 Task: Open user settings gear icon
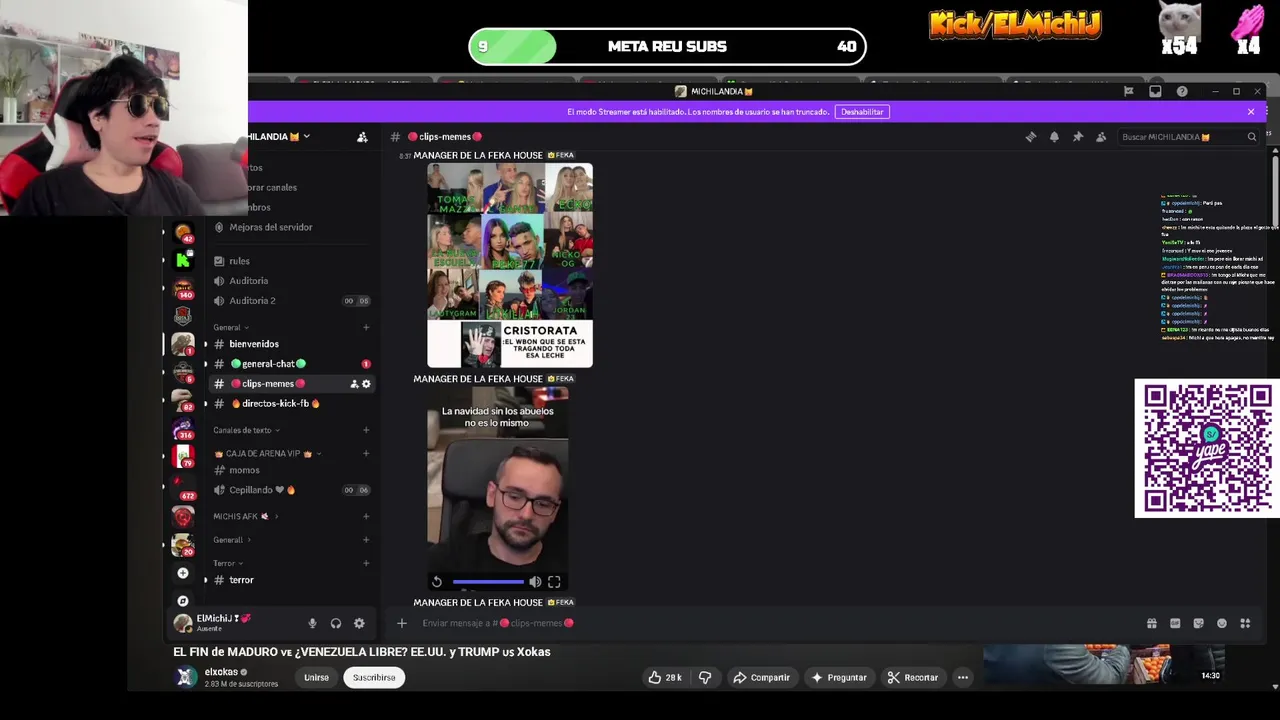pyautogui.click(x=359, y=623)
